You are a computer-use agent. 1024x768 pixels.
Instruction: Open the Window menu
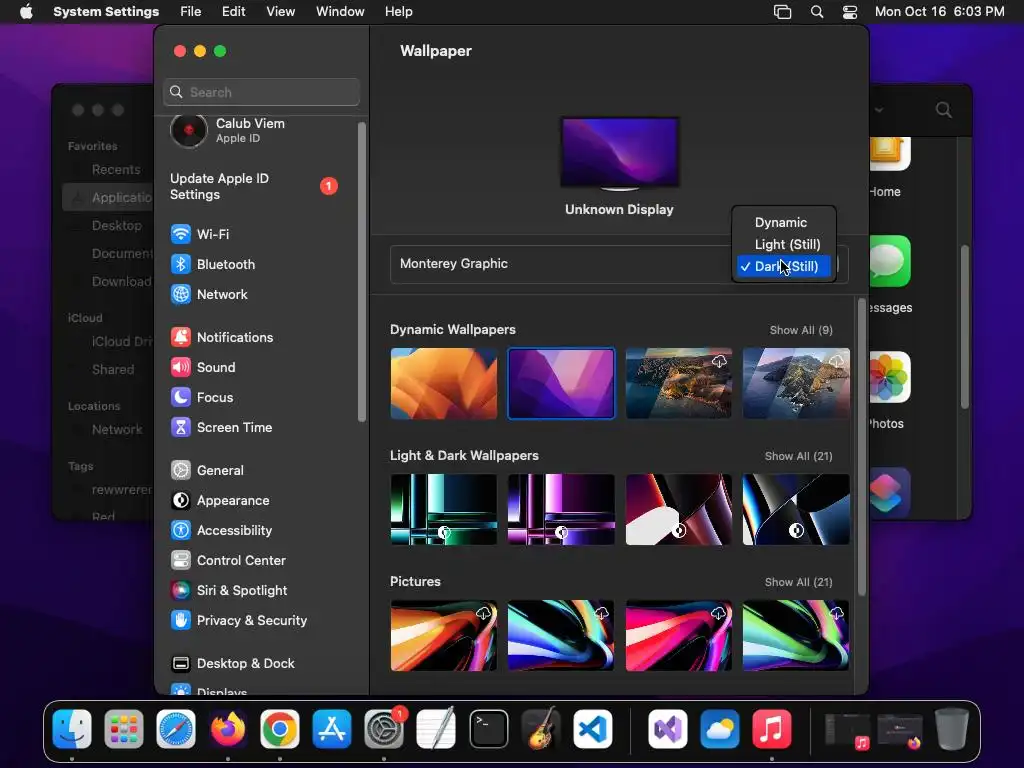340,12
